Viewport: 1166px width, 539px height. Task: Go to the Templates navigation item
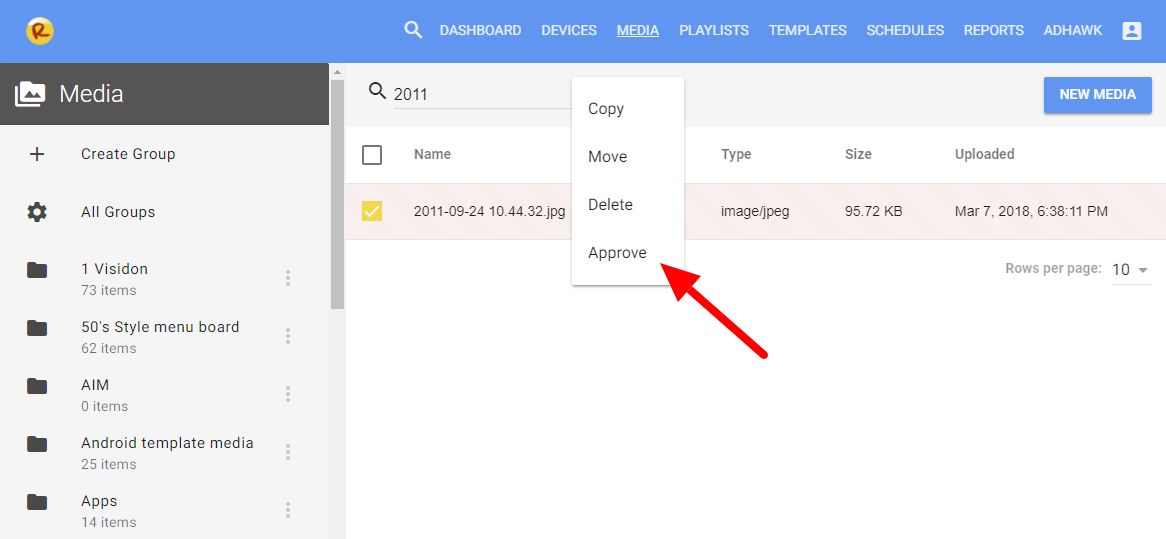pos(808,30)
